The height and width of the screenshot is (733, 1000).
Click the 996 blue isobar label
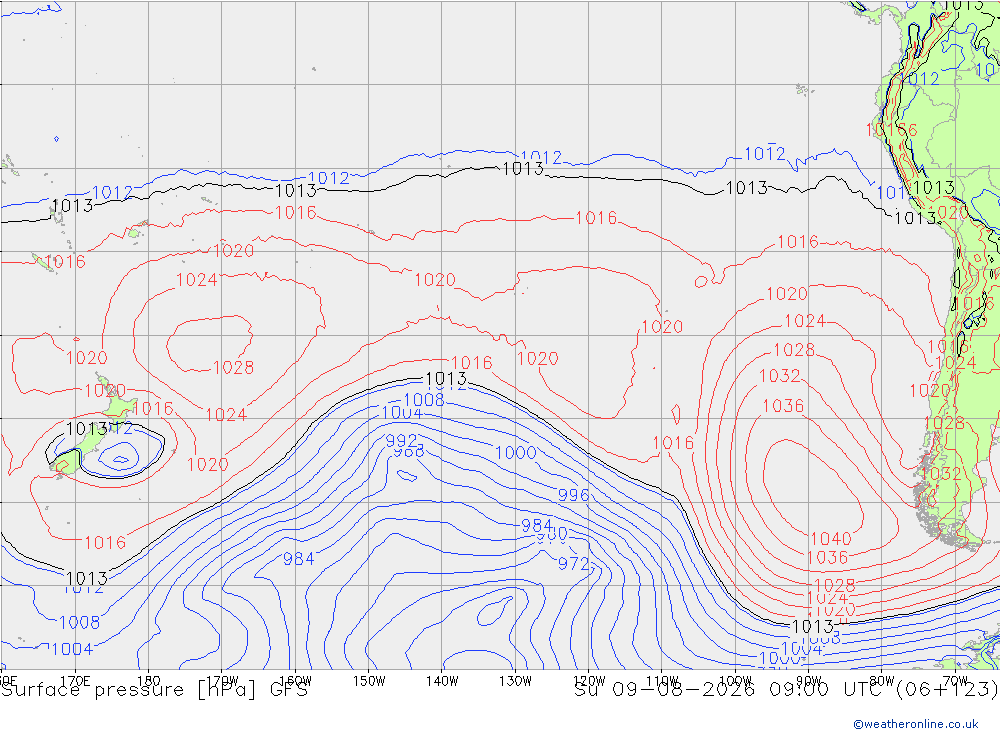(x=573, y=495)
